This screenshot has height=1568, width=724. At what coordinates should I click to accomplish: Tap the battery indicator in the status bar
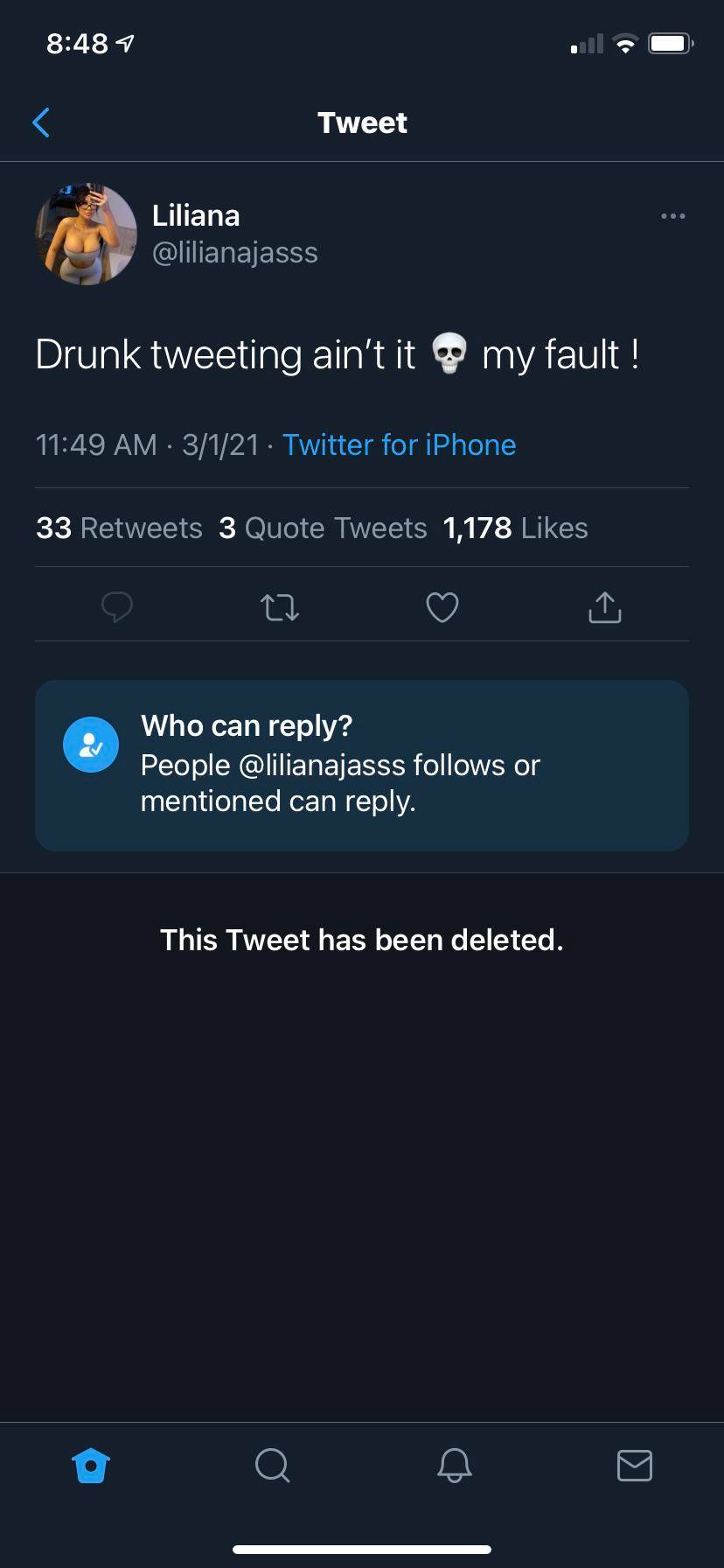click(670, 42)
